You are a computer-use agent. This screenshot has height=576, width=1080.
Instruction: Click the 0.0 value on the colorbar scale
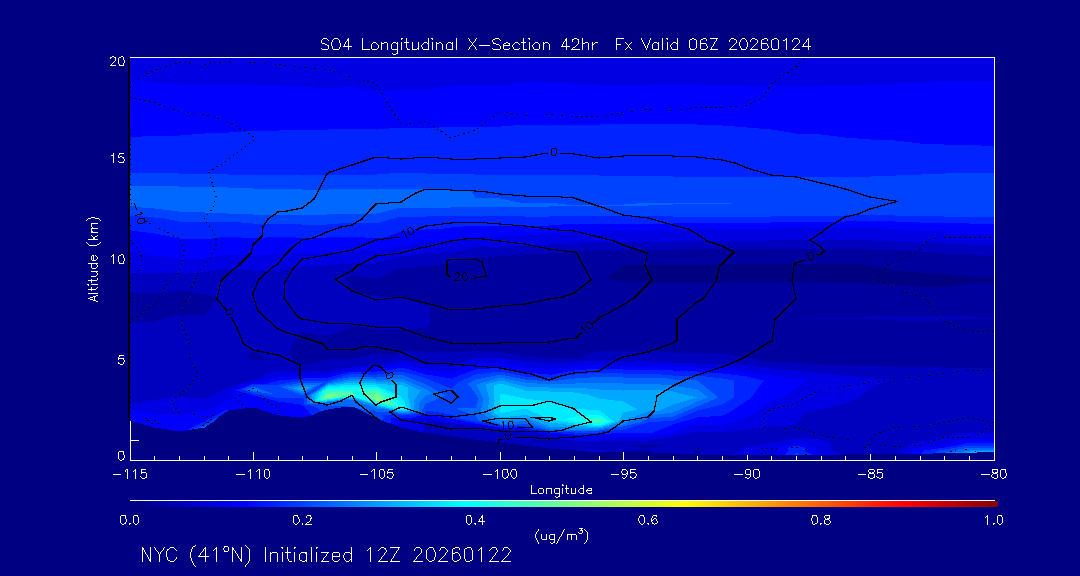click(130, 520)
